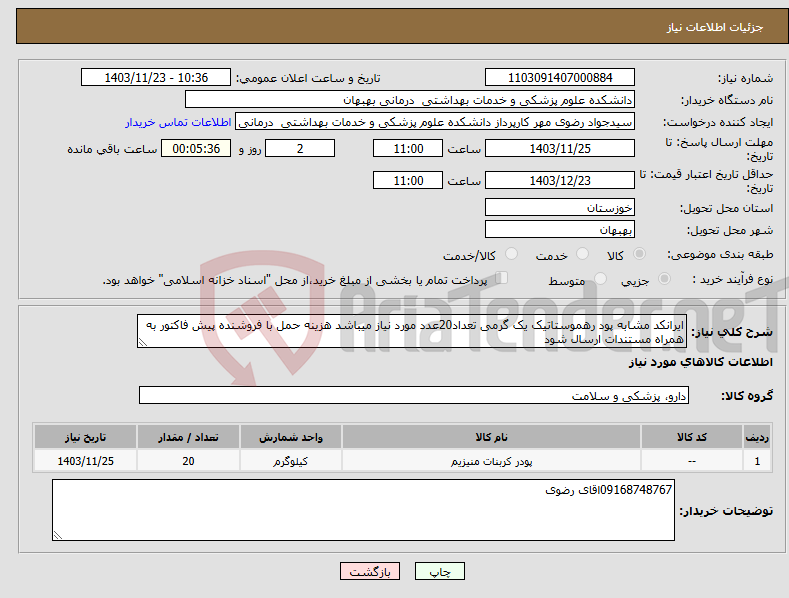Image resolution: width=789 pixels, height=598 pixels.
Task: Click the نام کالا column header
Action: coord(491,437)
